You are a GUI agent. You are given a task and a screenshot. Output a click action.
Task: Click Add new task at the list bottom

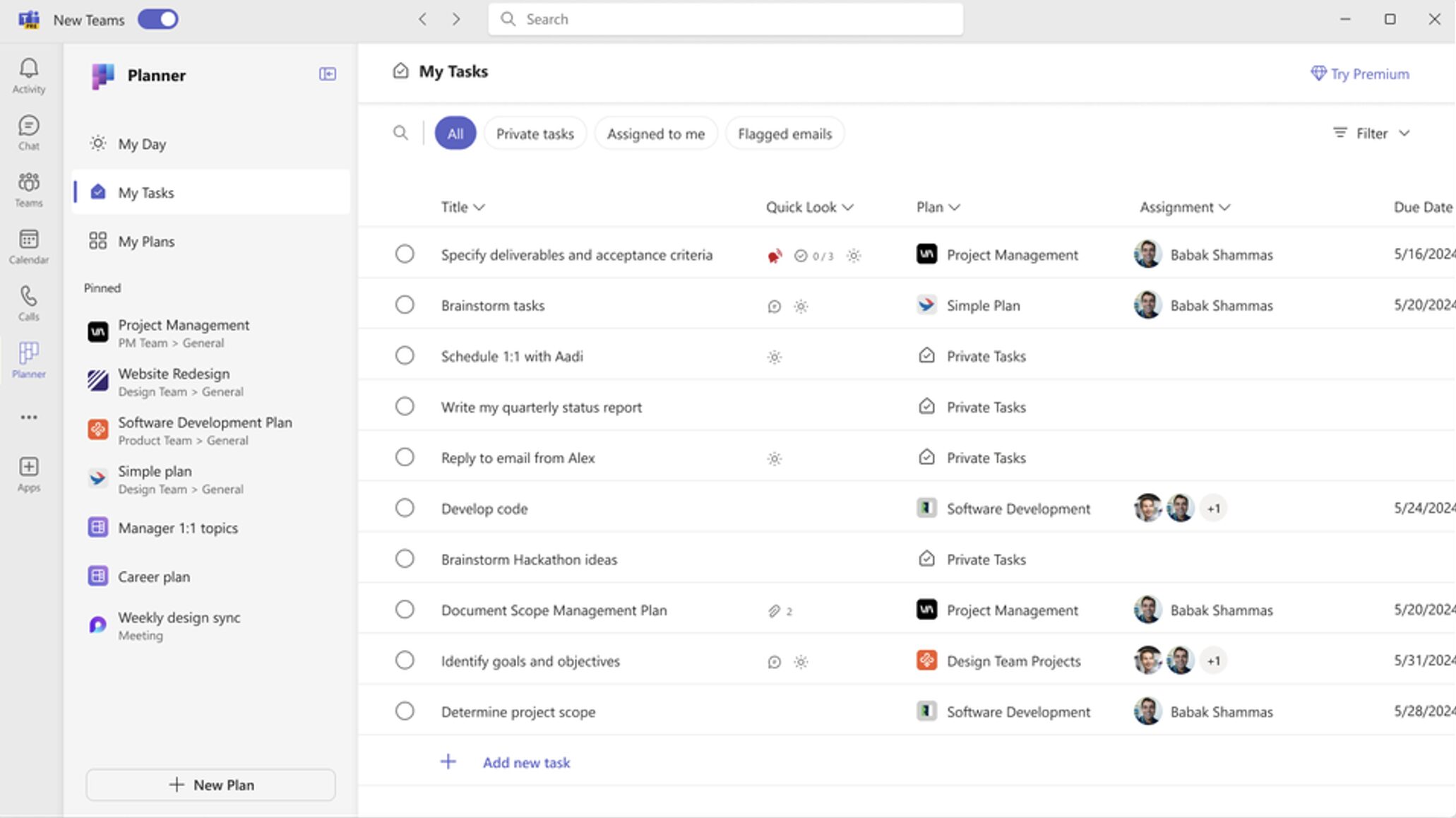pyautogui.click(x=526, y=762)
